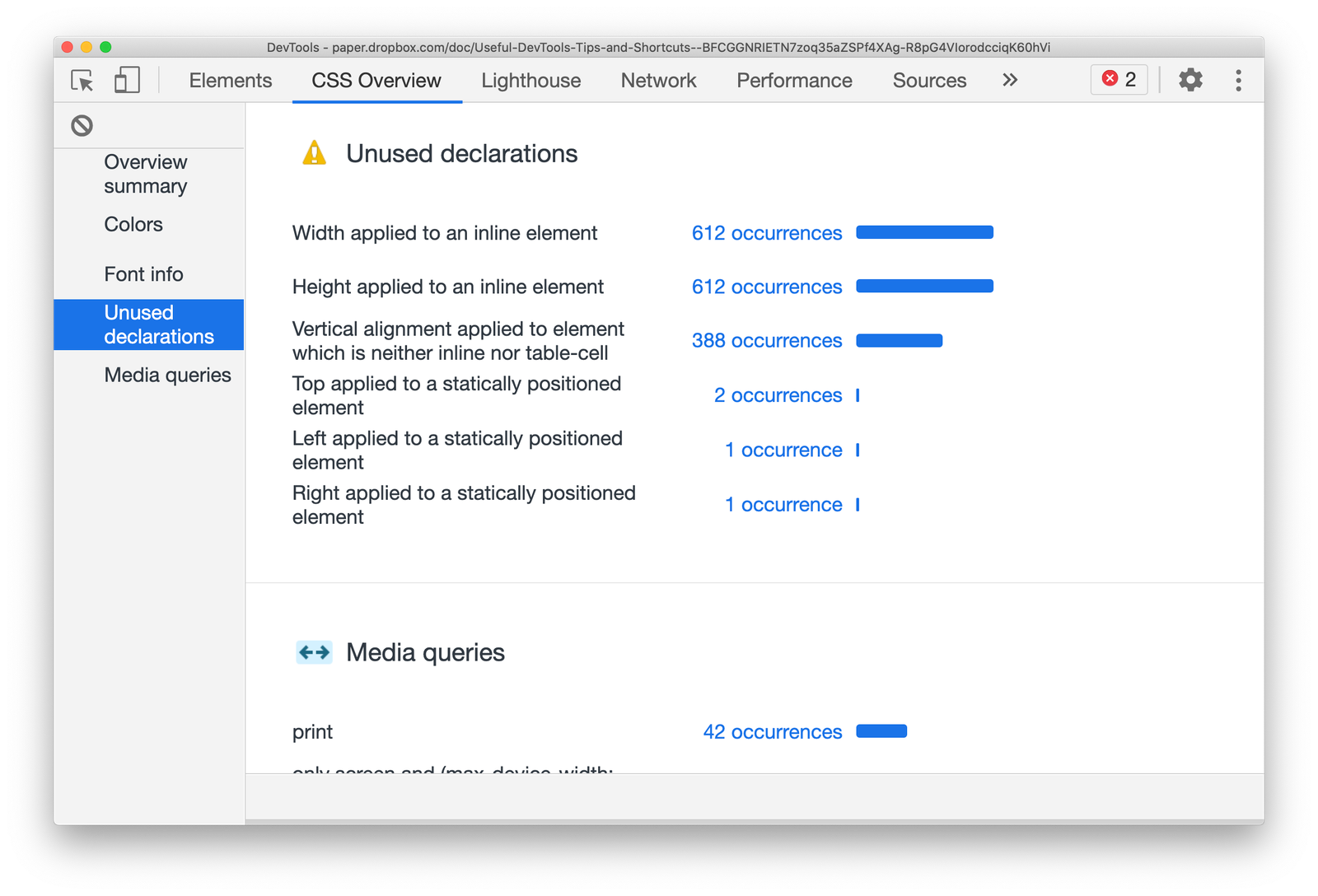
Task: Minimize the window with yellow button
Action: (x=86, y=47)
